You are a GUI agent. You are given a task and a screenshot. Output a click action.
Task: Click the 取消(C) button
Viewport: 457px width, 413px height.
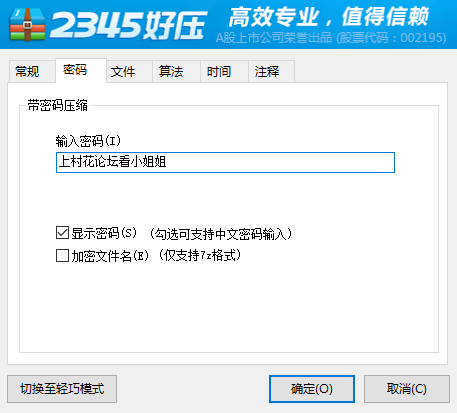407,389
